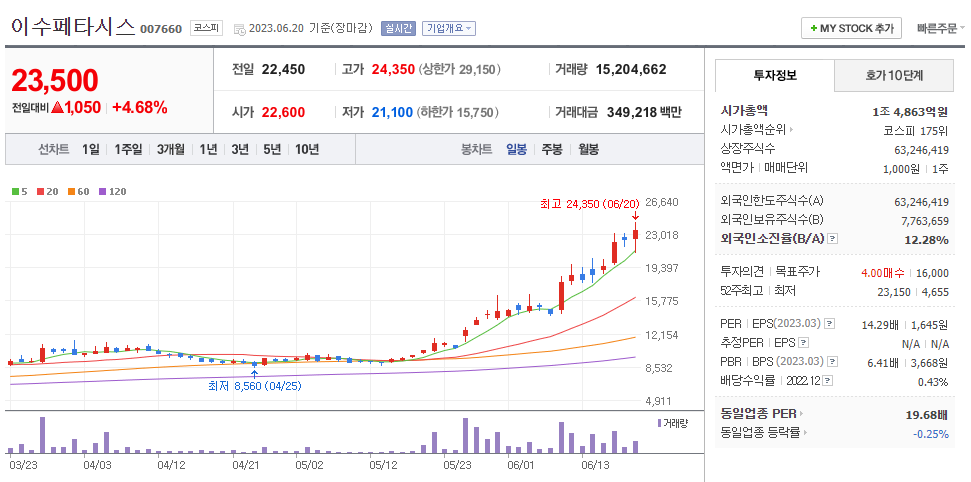This screenshot has height=482, width=971.
Task: Select the 1일 line chart period
Action: [90, 149]
